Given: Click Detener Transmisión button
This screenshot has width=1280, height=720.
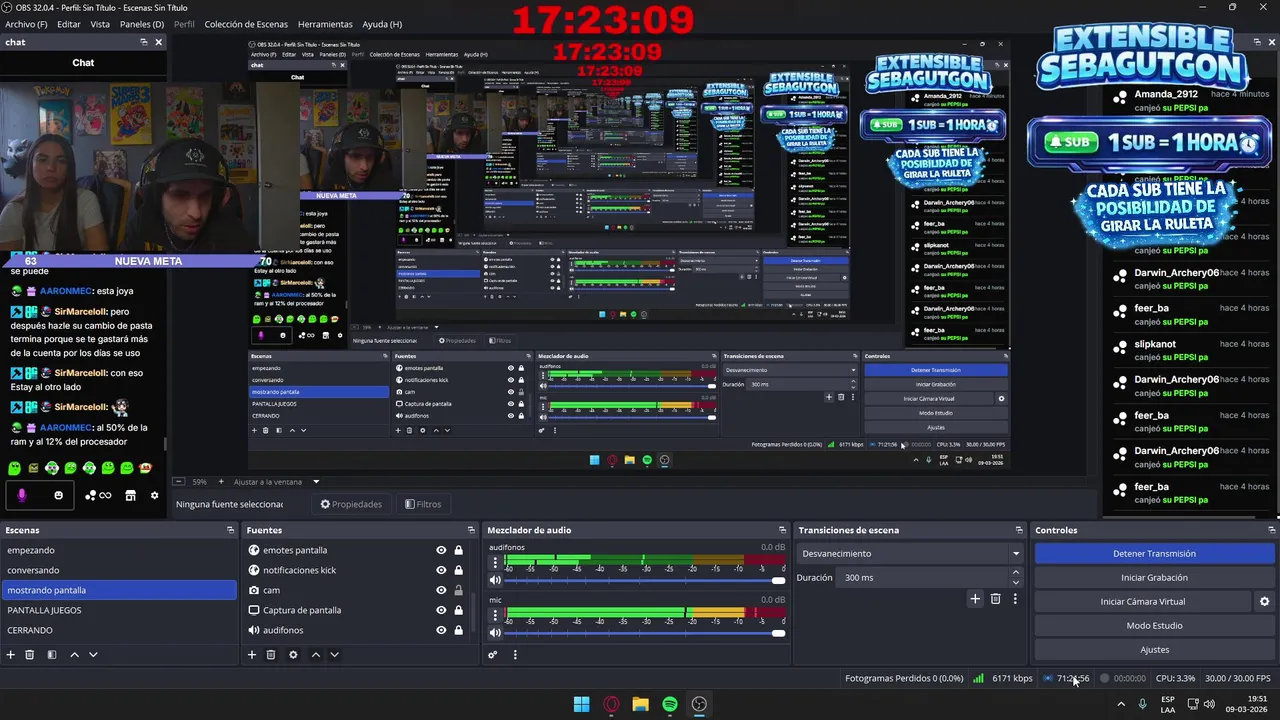Looking at the screenshot, I should (1154, 553).
